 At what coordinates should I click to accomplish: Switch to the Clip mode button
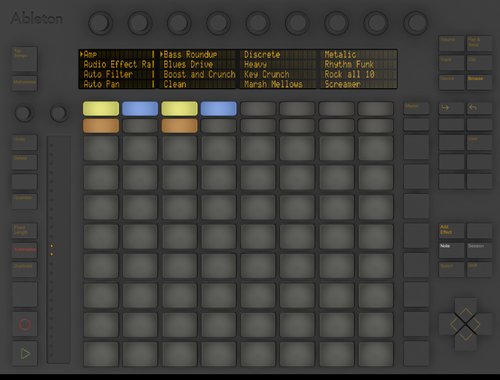[479, 63]
